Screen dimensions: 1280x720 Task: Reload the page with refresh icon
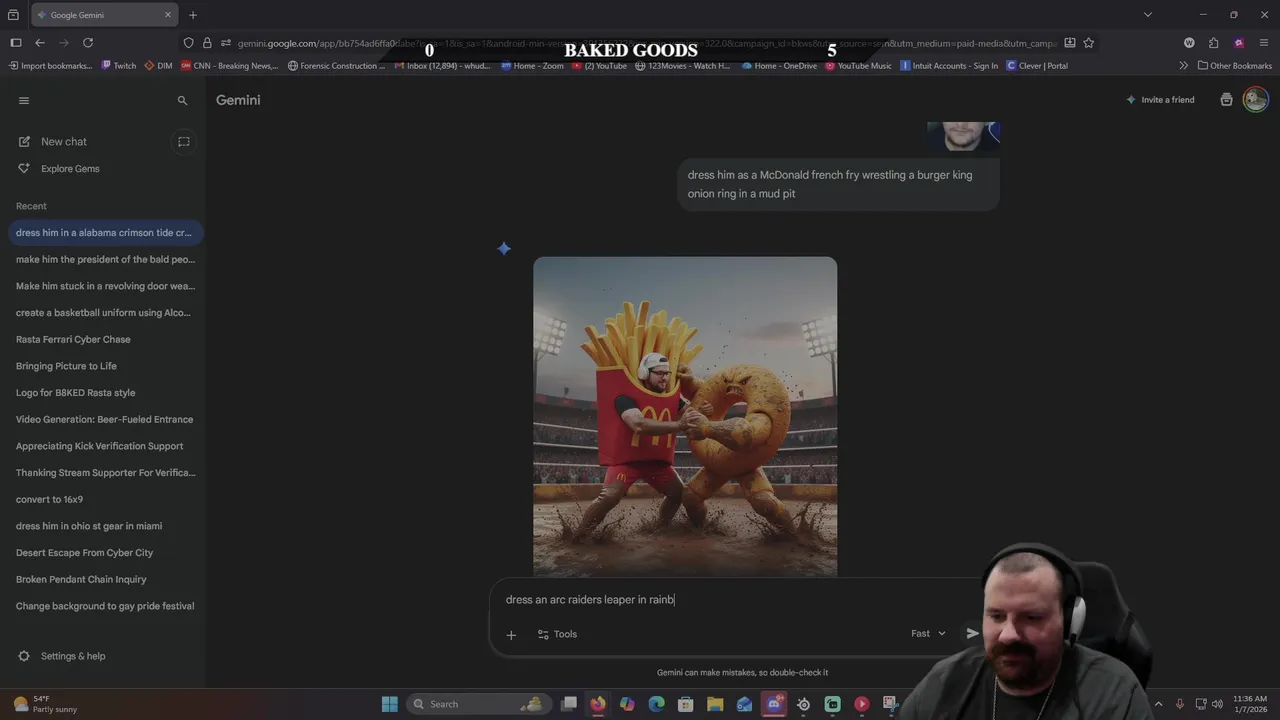pos(88,43)
